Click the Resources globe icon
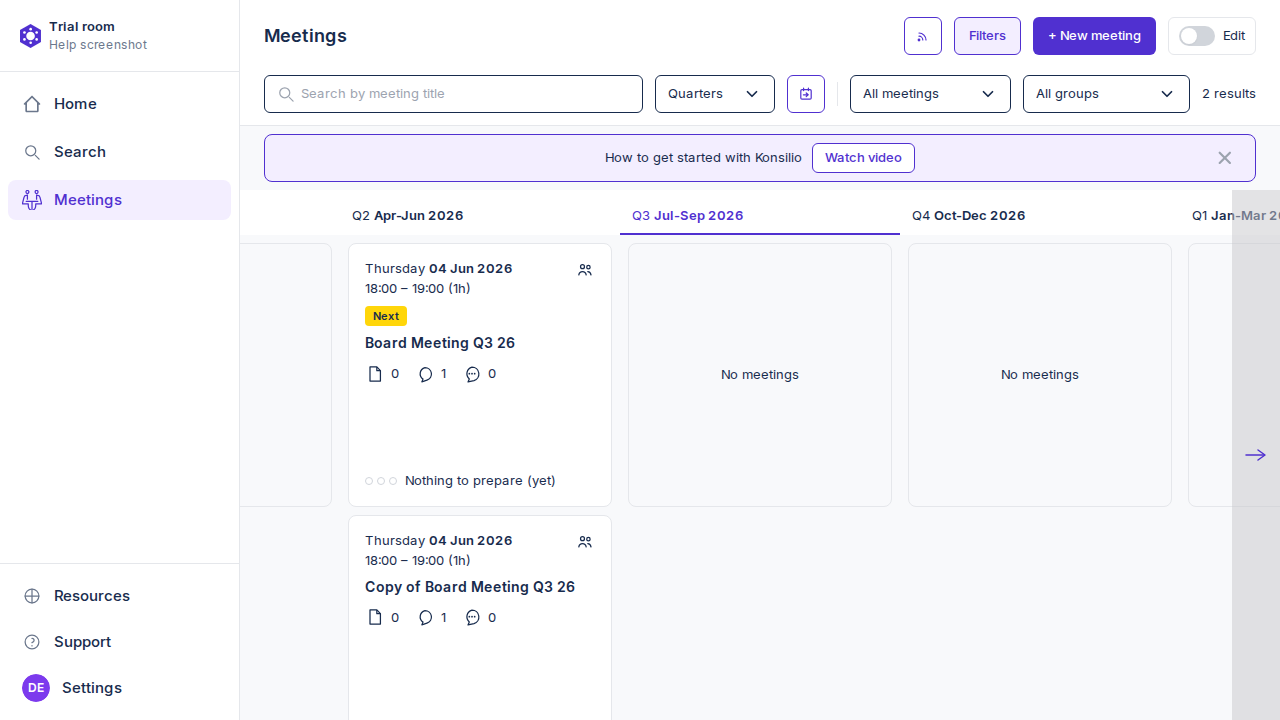 coord(32,596)
